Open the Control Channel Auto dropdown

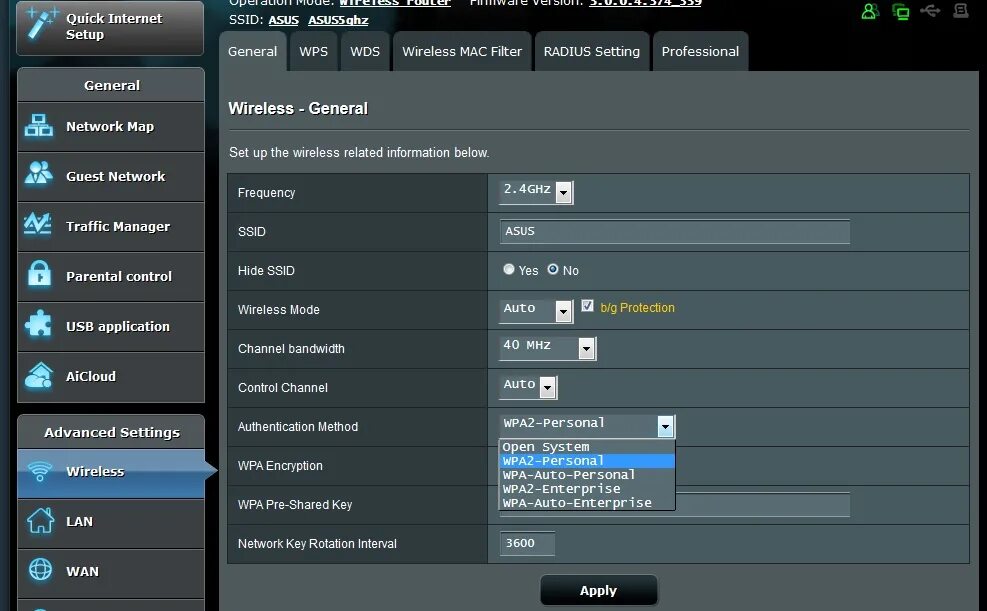[528, 386]
